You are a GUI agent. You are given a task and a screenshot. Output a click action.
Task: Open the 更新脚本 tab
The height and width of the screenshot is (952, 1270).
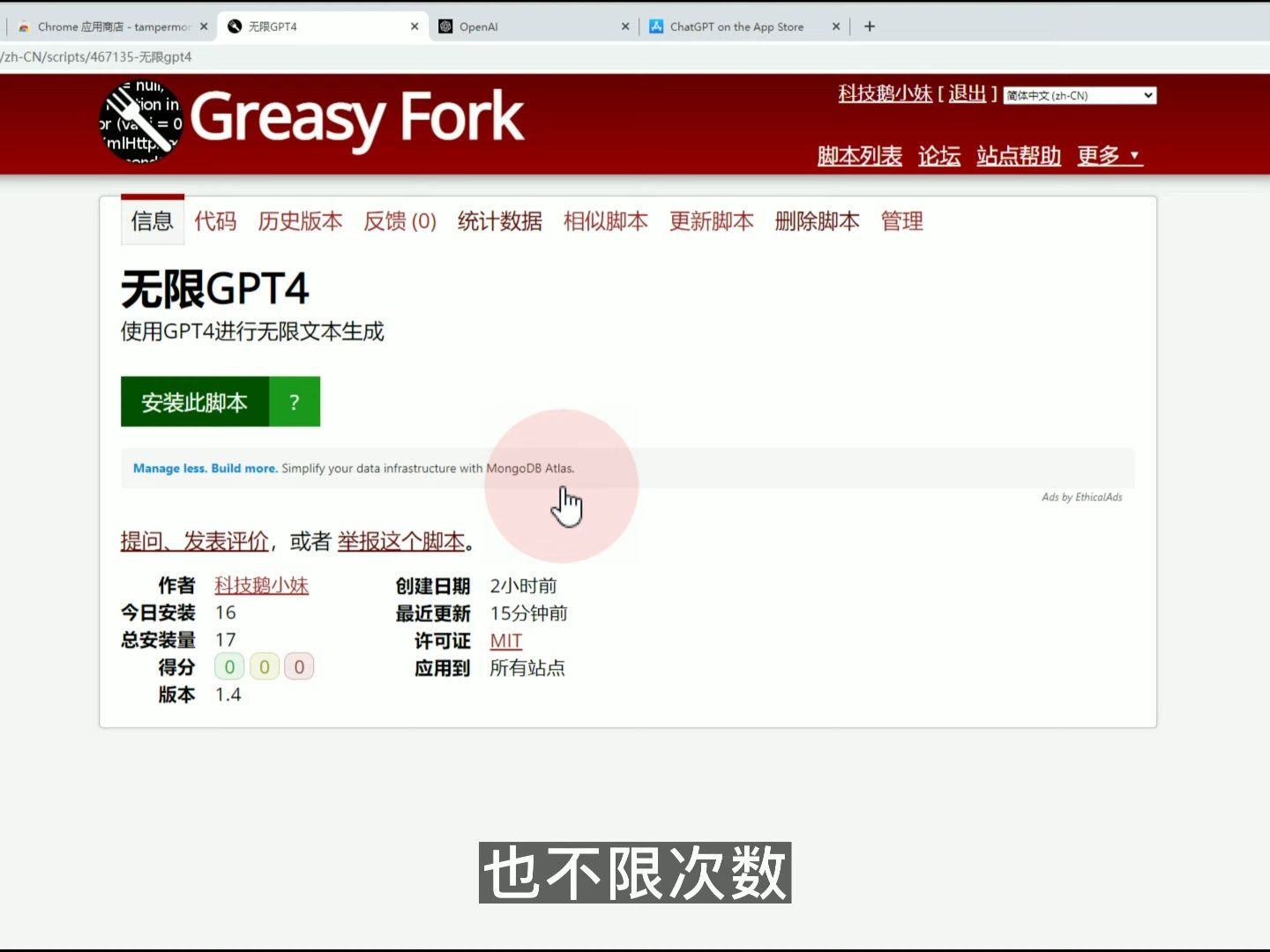point(711,220)
